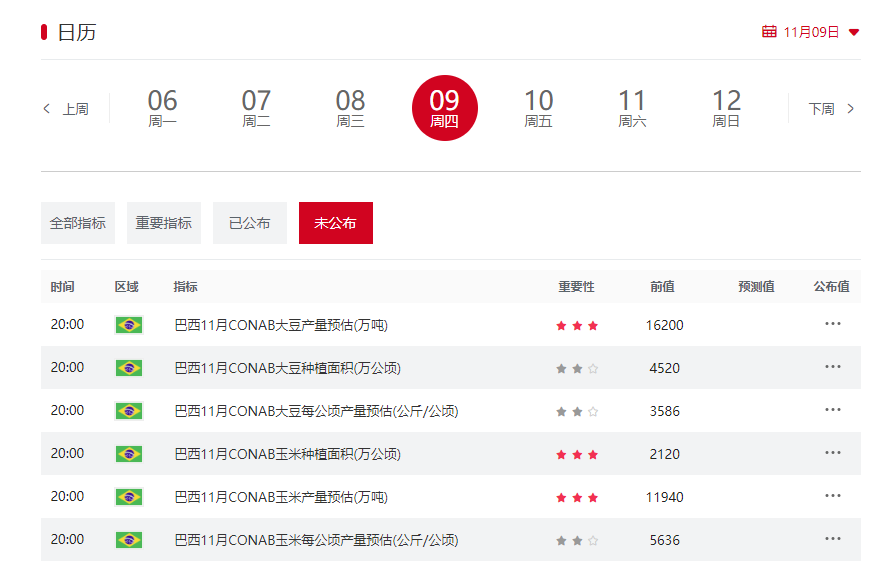Viewport: 879px width, 564px height.
Task: Select day 08 周三
Action: click(x=350, y=108)
